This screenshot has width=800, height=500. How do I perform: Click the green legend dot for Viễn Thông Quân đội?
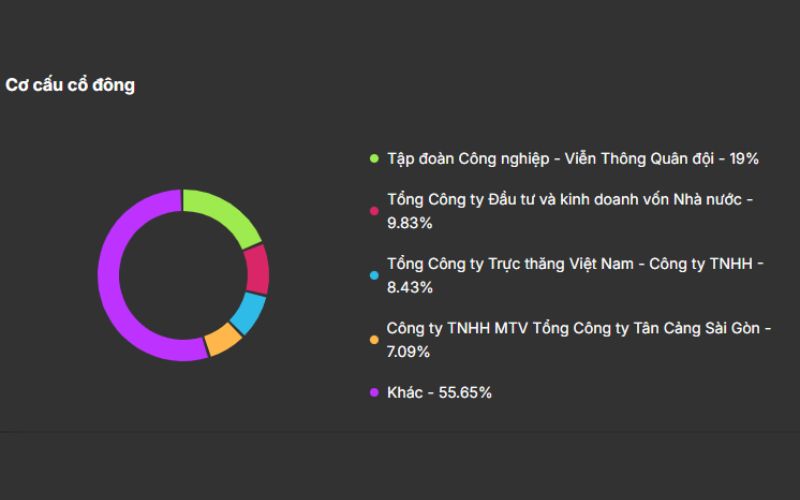pos(374,159)
